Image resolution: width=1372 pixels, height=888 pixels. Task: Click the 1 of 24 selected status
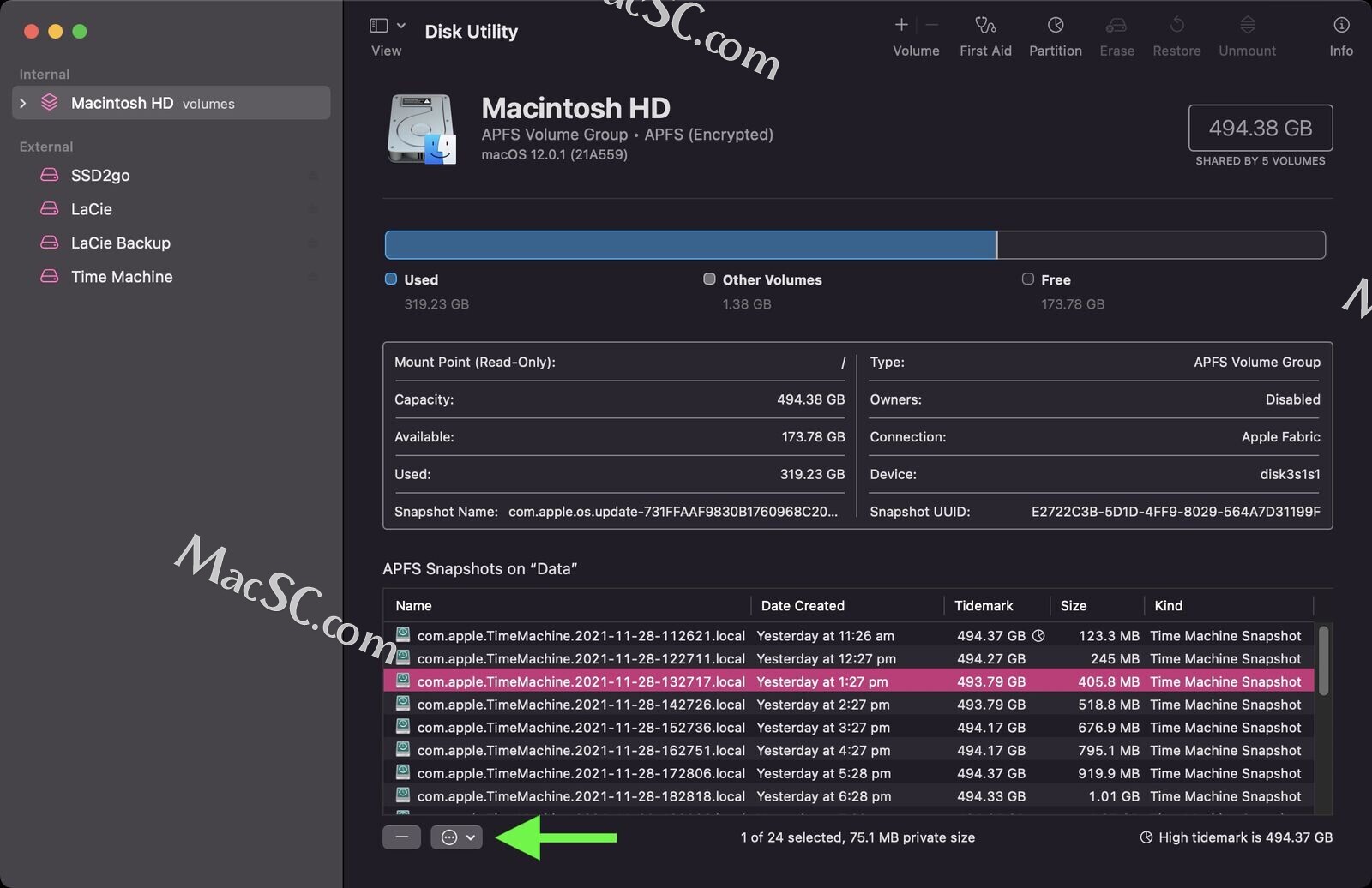pyautogui.click(x=857, y=837)
